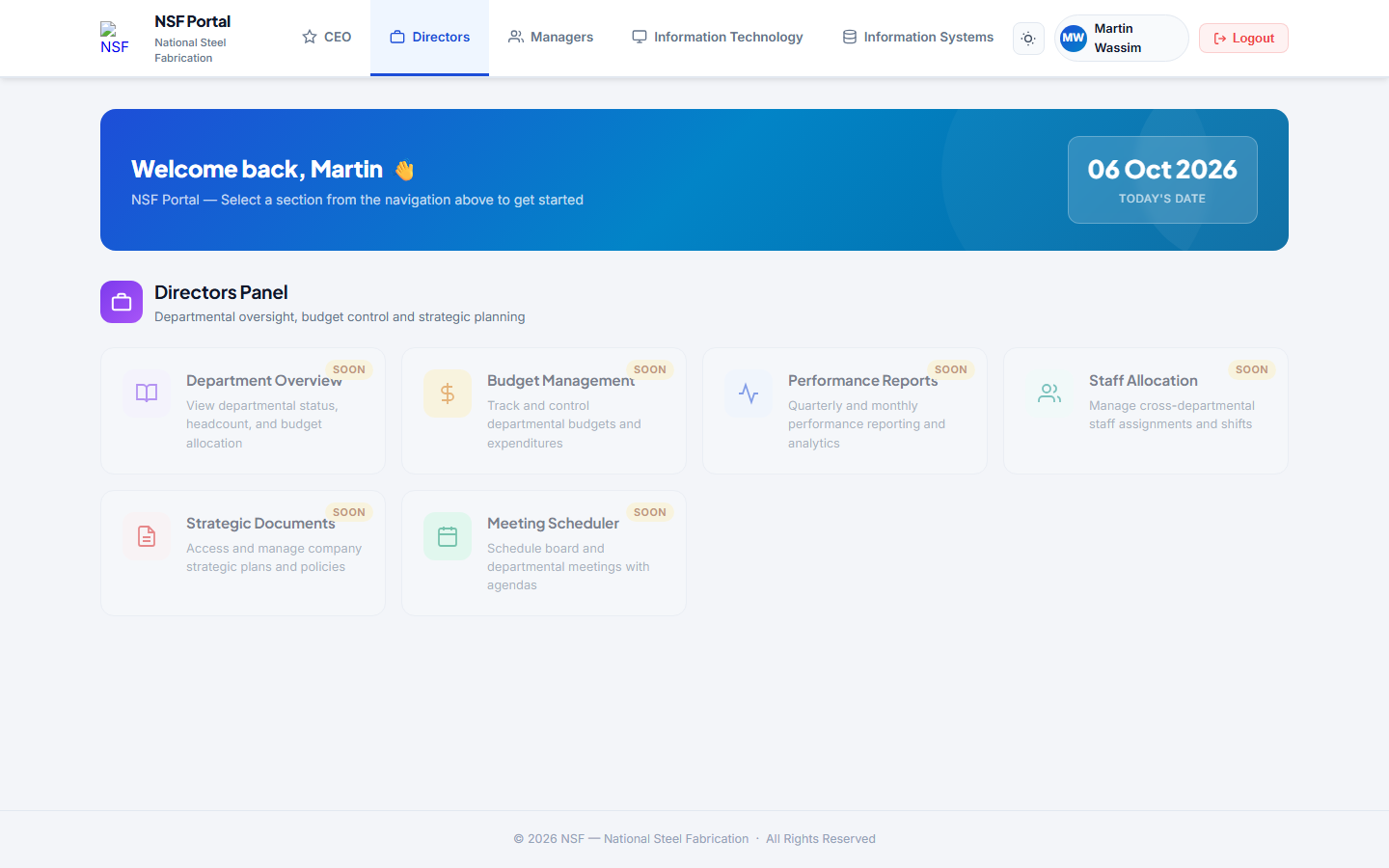The height and width of the screenshot is (868, 1389).
Task: Open Martin Wassim profile menu
Action: (1122, 38)
